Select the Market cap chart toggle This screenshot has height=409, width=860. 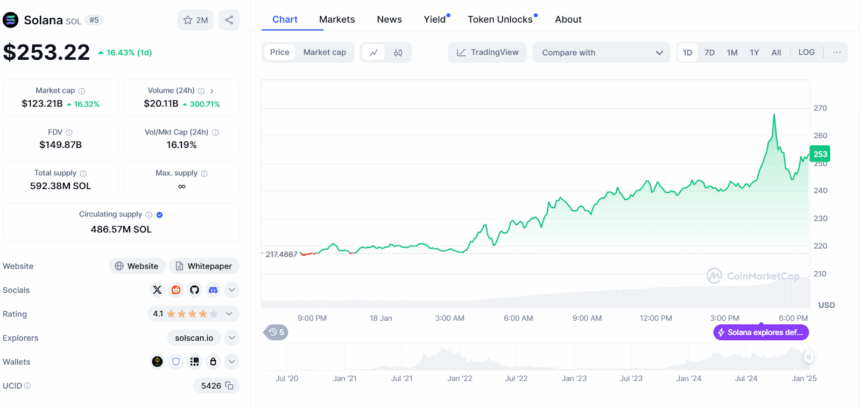pyautogui.click(x=325, y=53)
